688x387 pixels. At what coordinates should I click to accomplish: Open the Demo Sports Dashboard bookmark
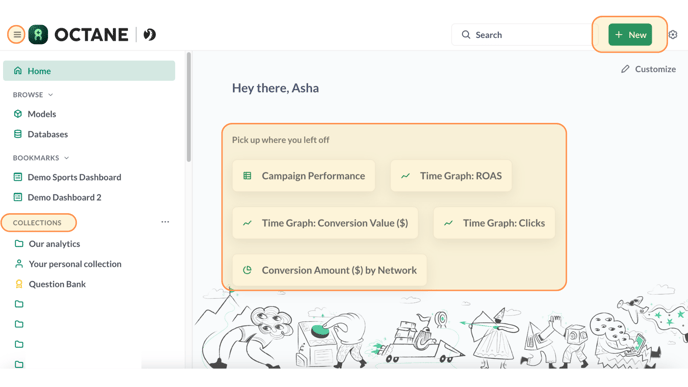[89, 177]
